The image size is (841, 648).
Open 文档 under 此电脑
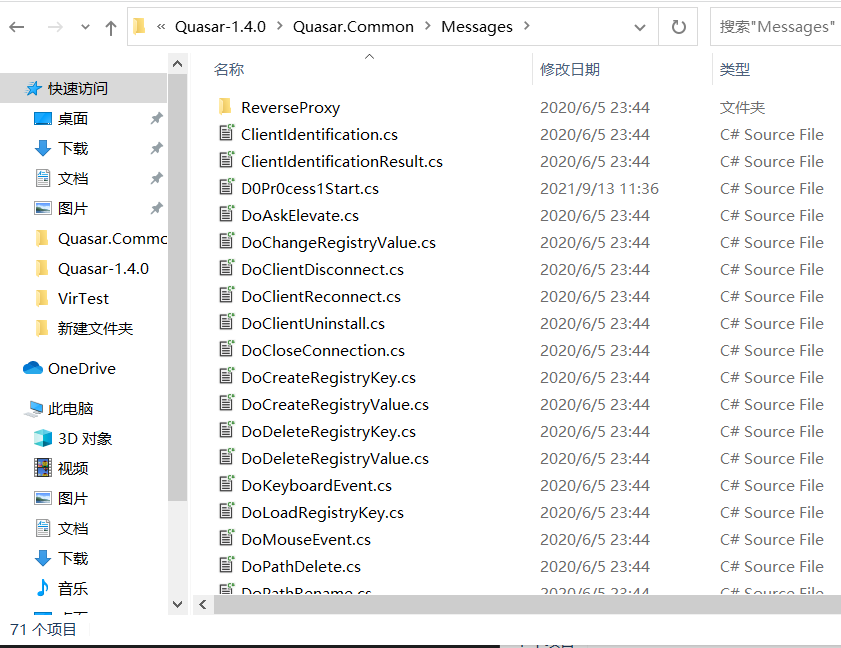pyautogui.click(x=72, y=528)
